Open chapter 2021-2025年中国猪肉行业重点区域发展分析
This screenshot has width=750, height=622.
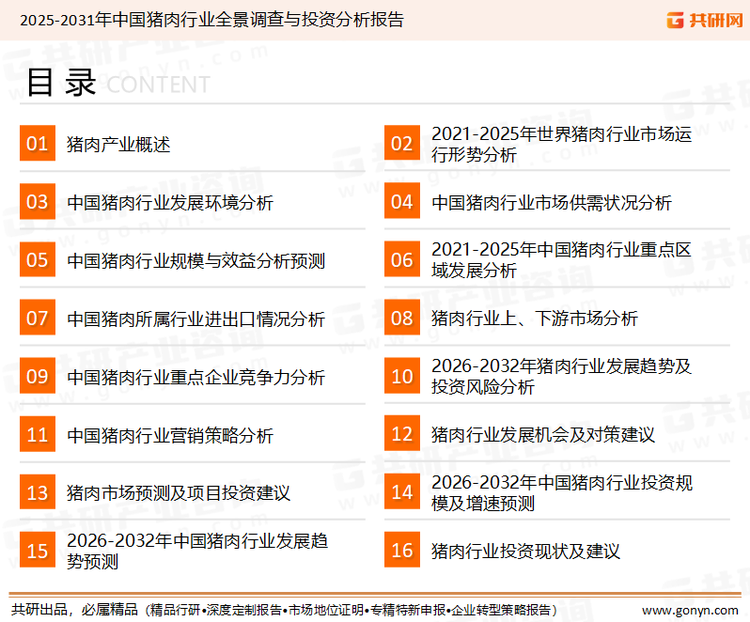point(562,260)
